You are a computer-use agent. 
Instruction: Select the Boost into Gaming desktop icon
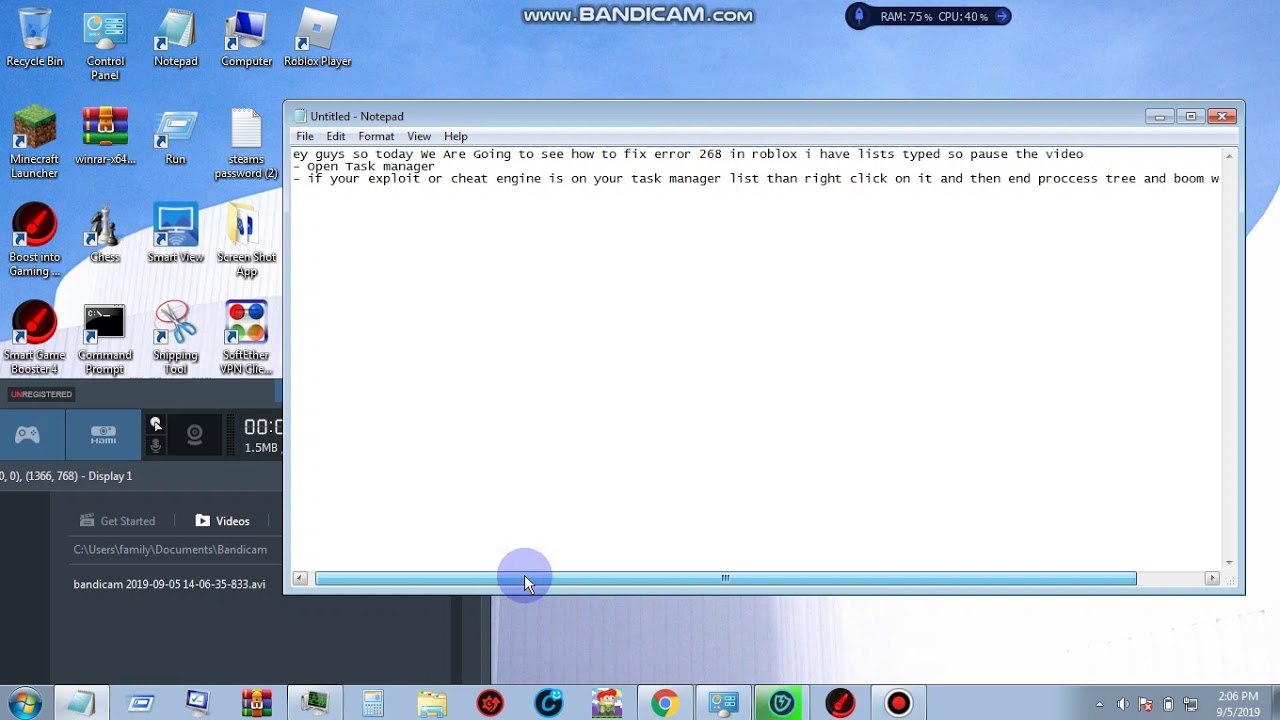[x=34, y=240]
